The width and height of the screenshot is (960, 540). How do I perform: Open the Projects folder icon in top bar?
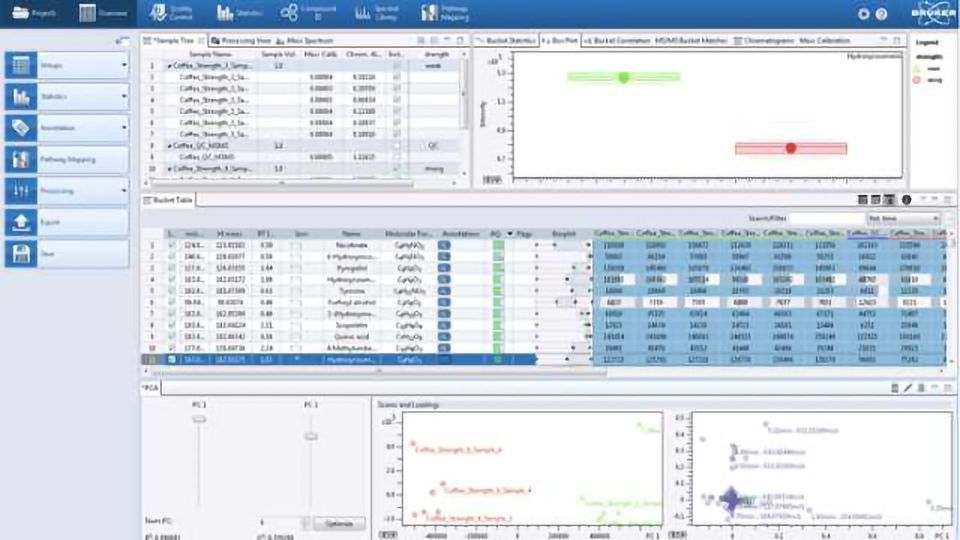coord(21,12)
